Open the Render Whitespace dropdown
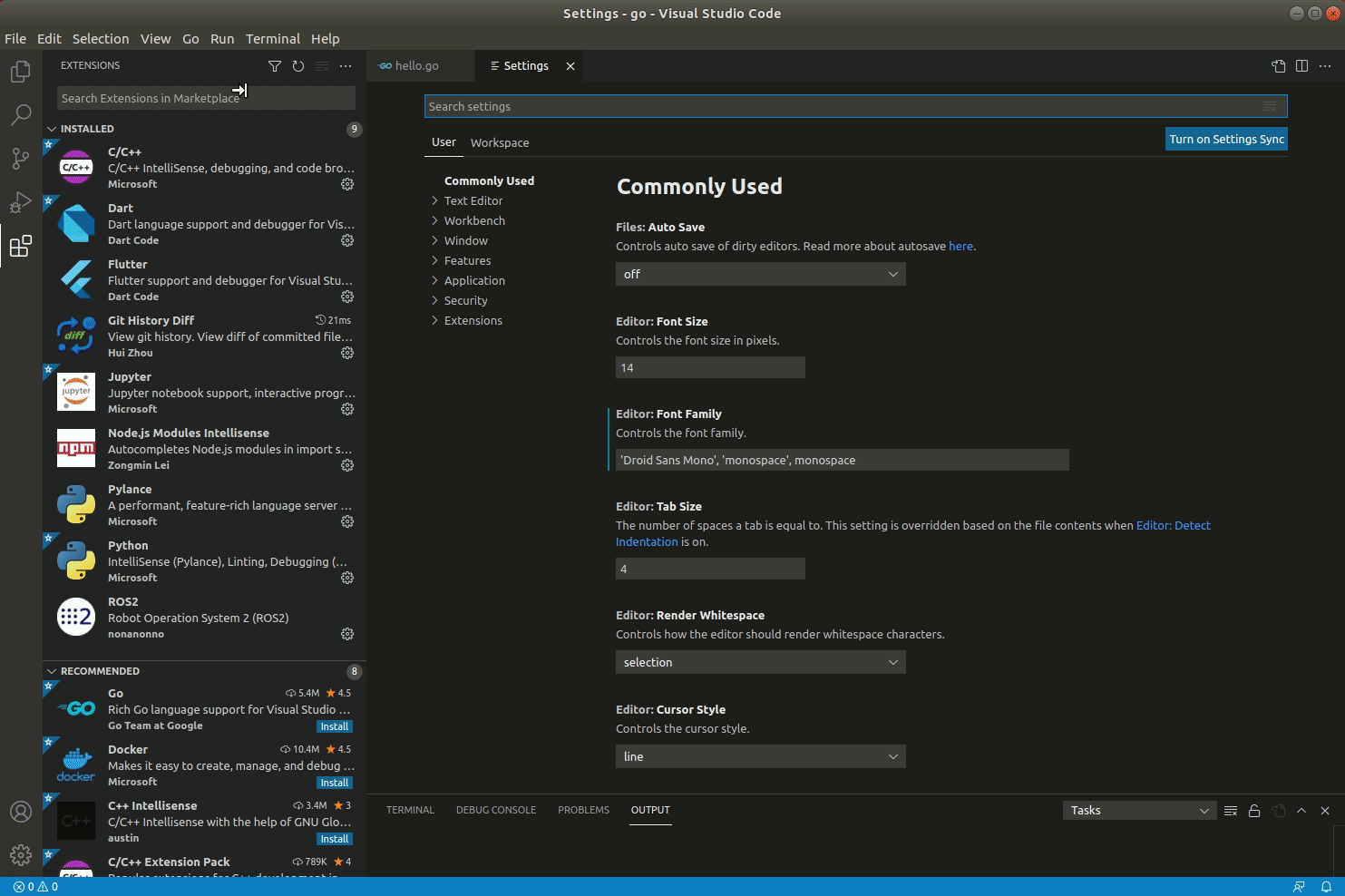 pyautogui.click(x=760, y=662)
